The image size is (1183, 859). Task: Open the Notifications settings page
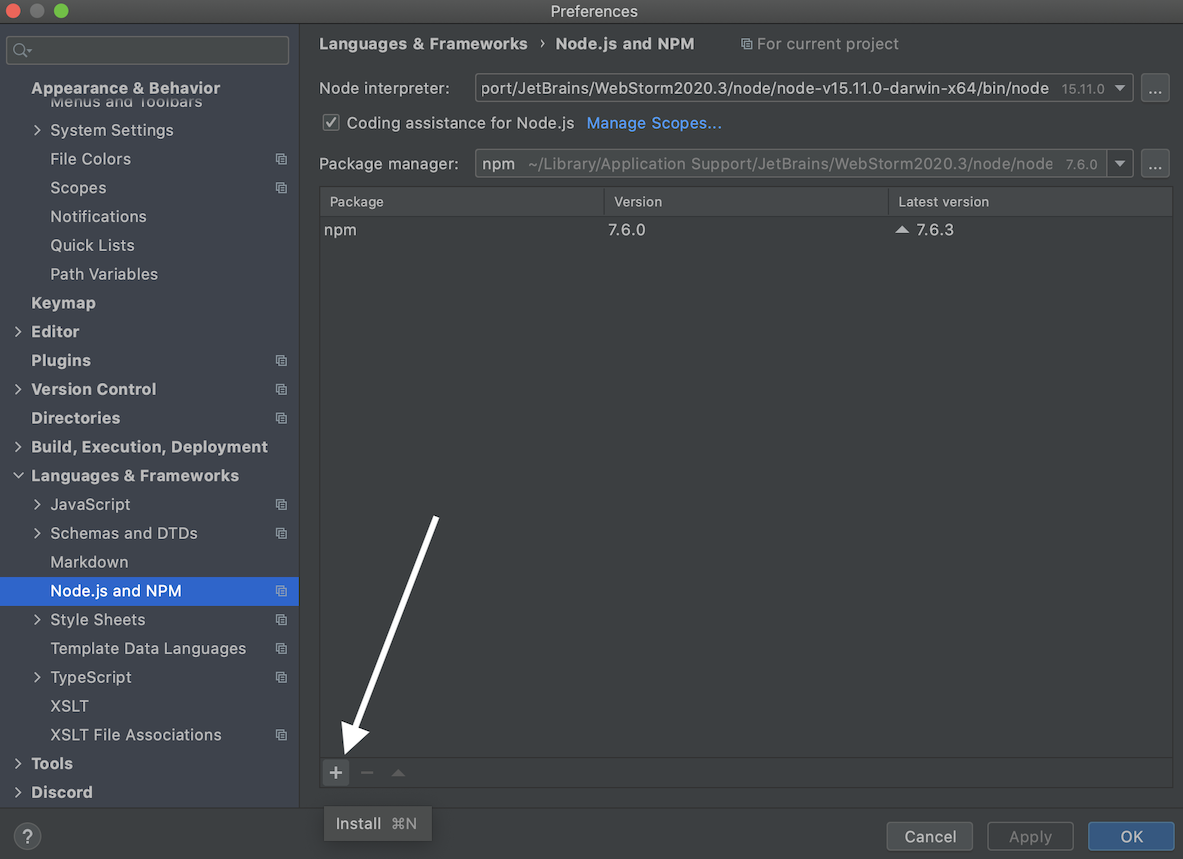(x=98, y=216)
